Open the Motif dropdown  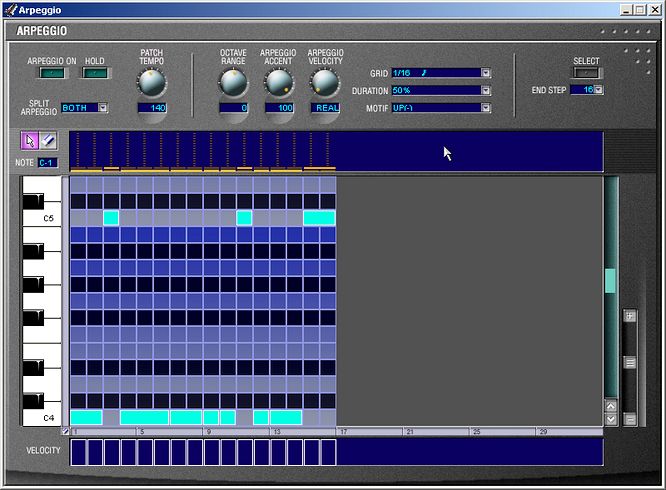tap(485, 108)
